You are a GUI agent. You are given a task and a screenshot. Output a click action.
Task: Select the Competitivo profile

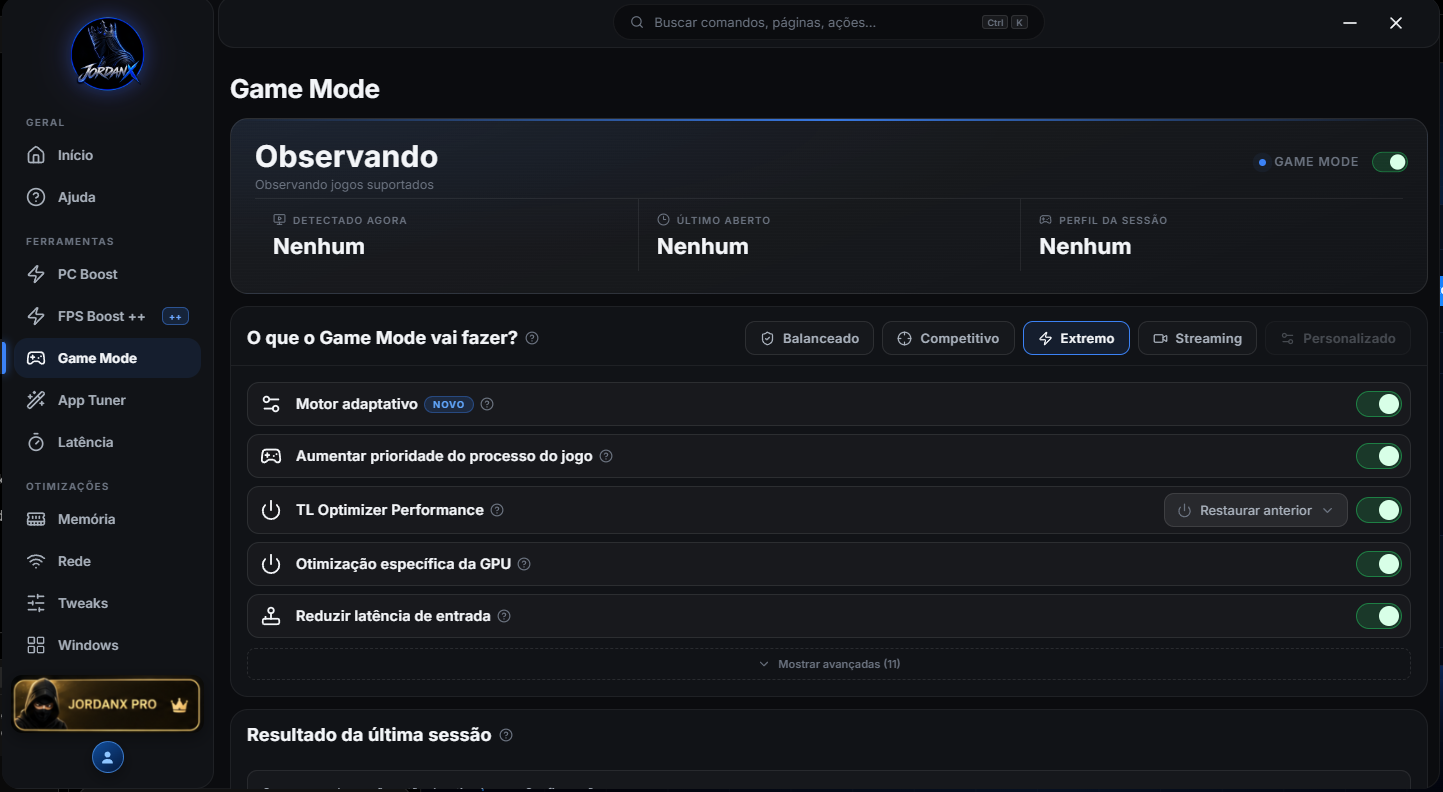[948, 338]
